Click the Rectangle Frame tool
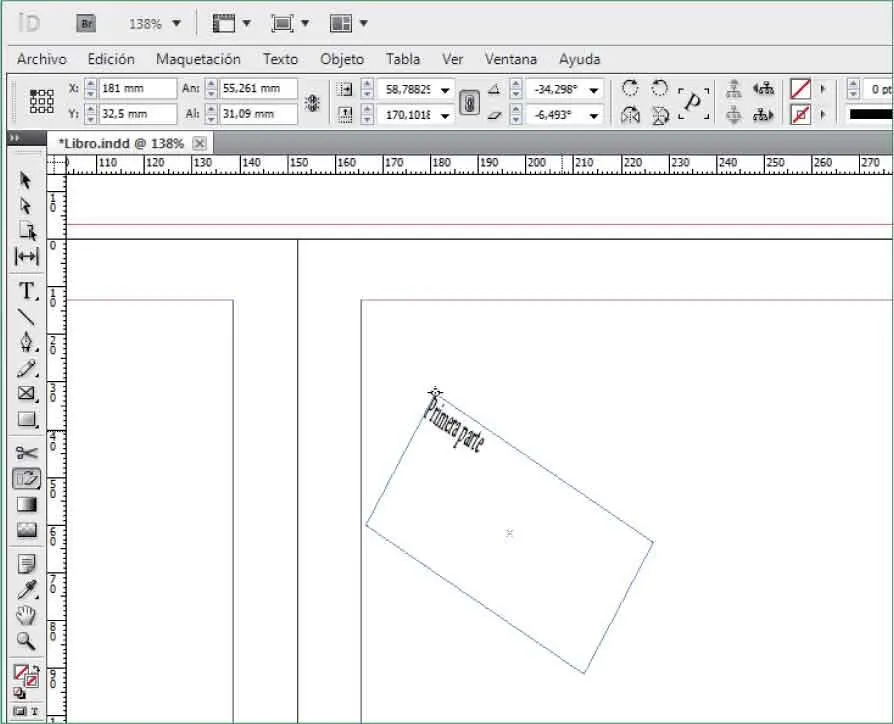The image size is (894, 724). [x=27, y=393]
